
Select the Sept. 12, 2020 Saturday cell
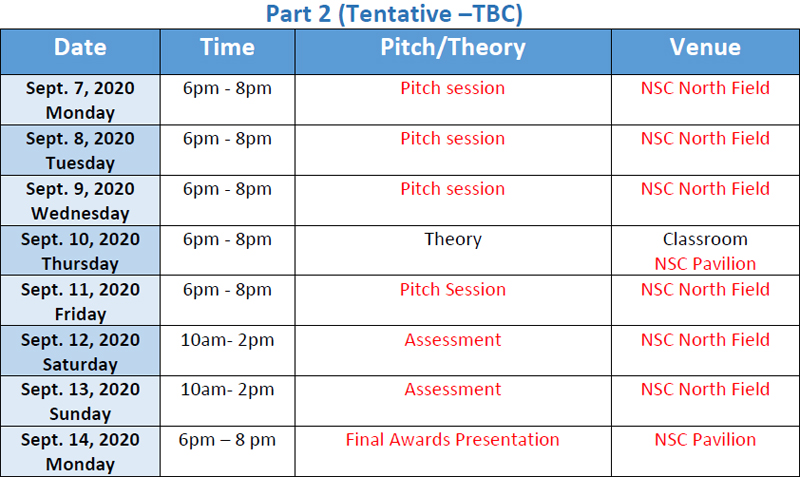[x=80, y=352]
